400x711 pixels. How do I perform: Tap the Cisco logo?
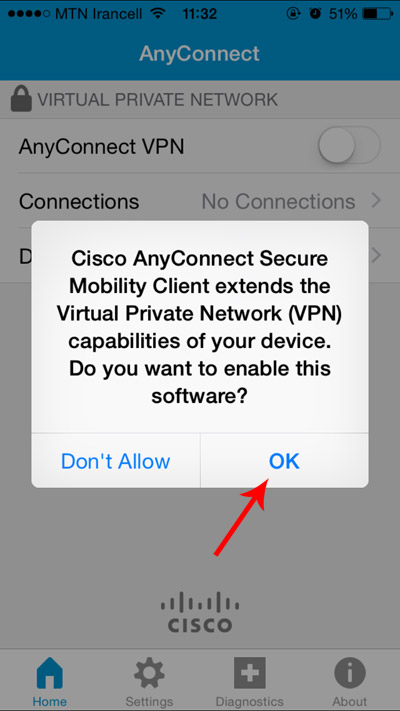pos(200,612)
